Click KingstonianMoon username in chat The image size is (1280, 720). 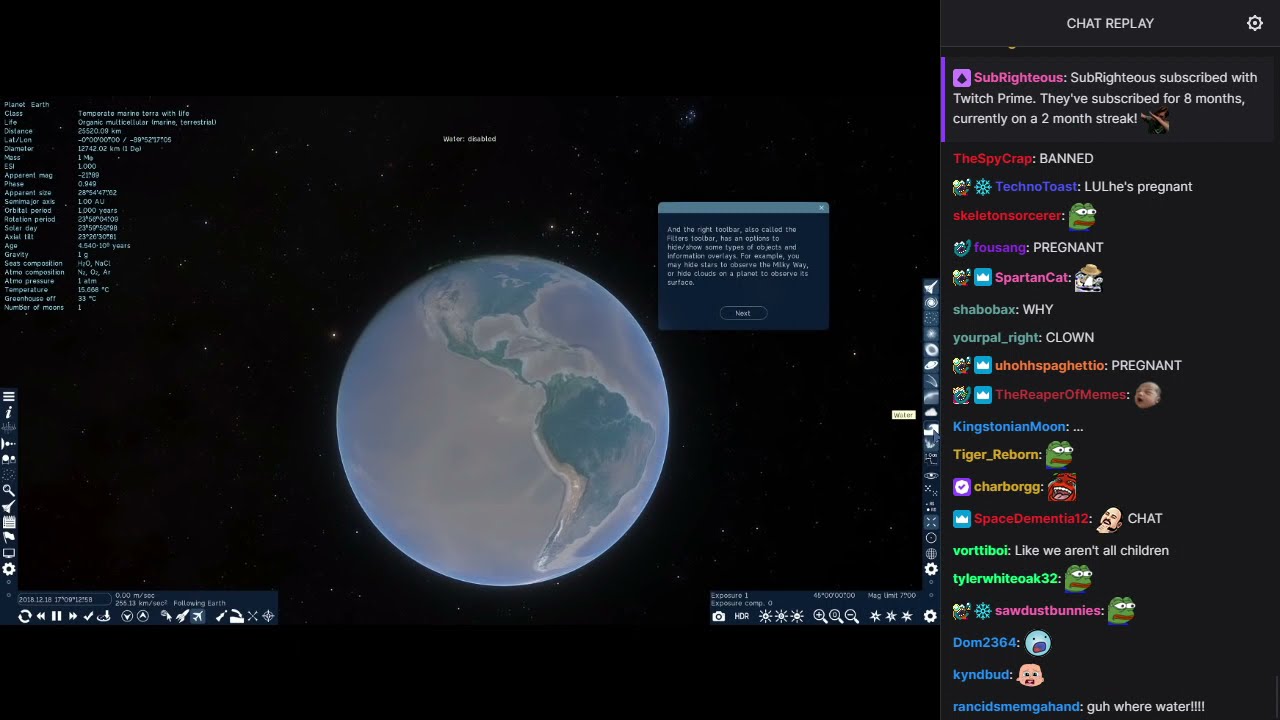(1010, 426)
